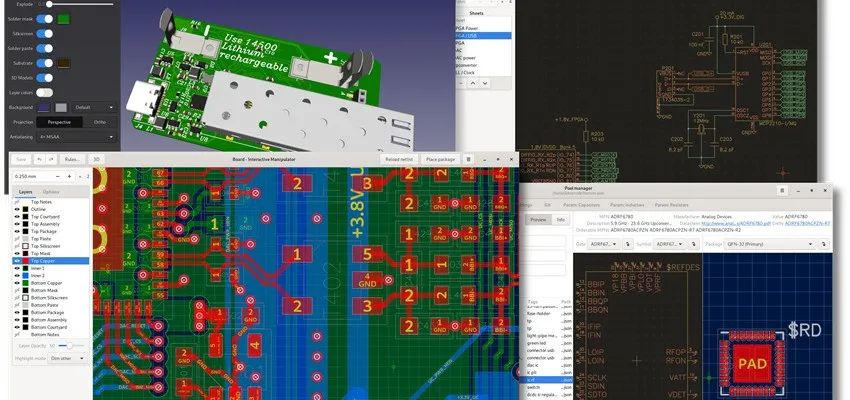This screenshot has width=850, height=400.
Task: Click the green Solder mask color swatch
Action: 63,18
